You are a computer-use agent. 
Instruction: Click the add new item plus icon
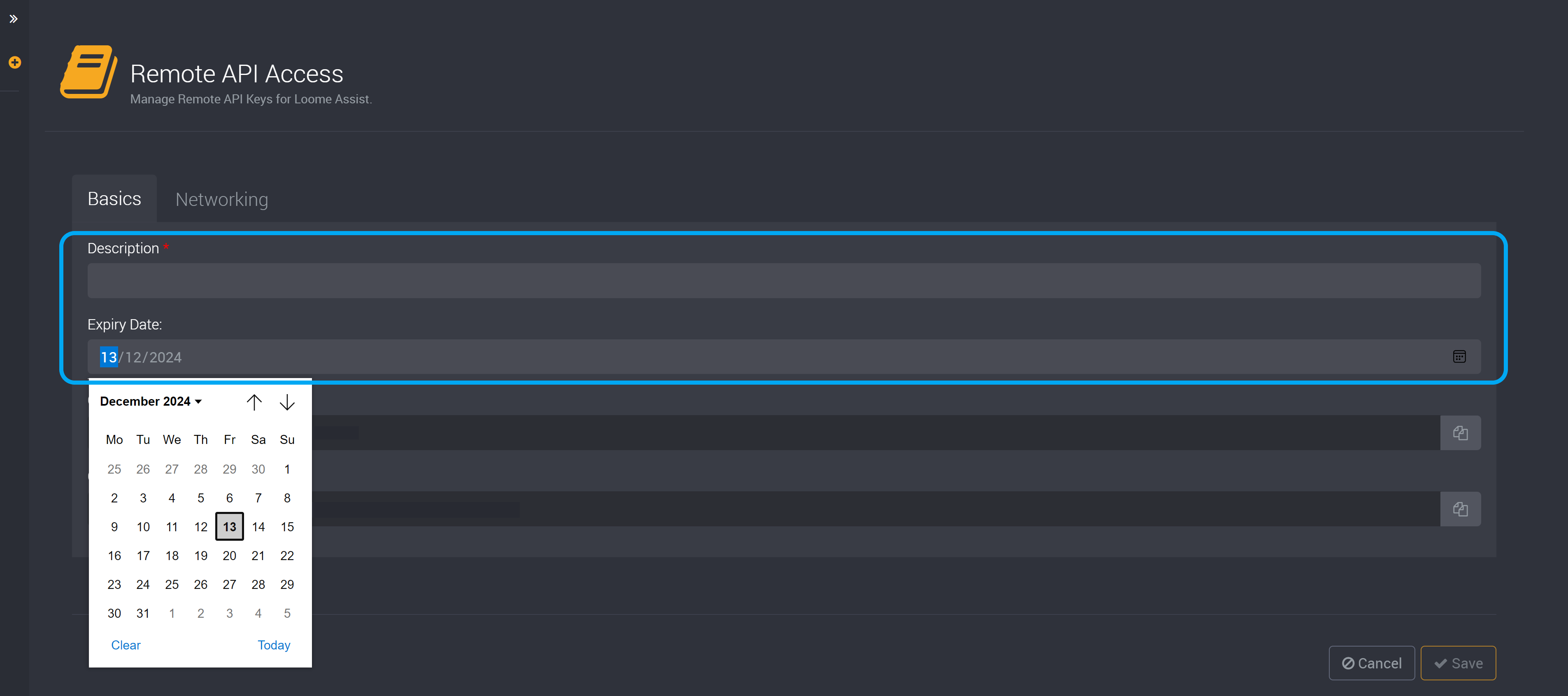click(14, 62)
